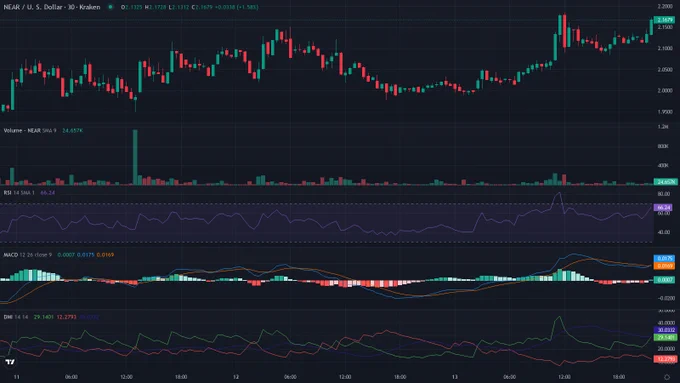
Task: Click the 2.0000 price axis tick
Action: pyautogui.click(x=665, y=91)
